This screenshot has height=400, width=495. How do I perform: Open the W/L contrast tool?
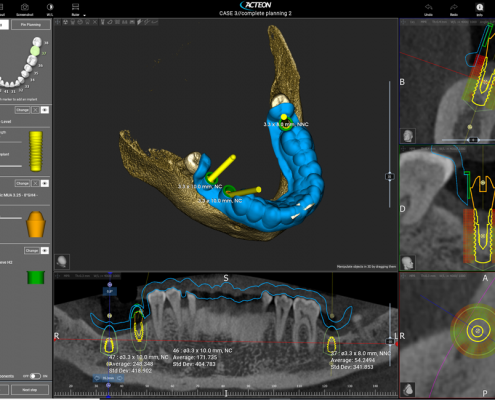tap(50, 7)
